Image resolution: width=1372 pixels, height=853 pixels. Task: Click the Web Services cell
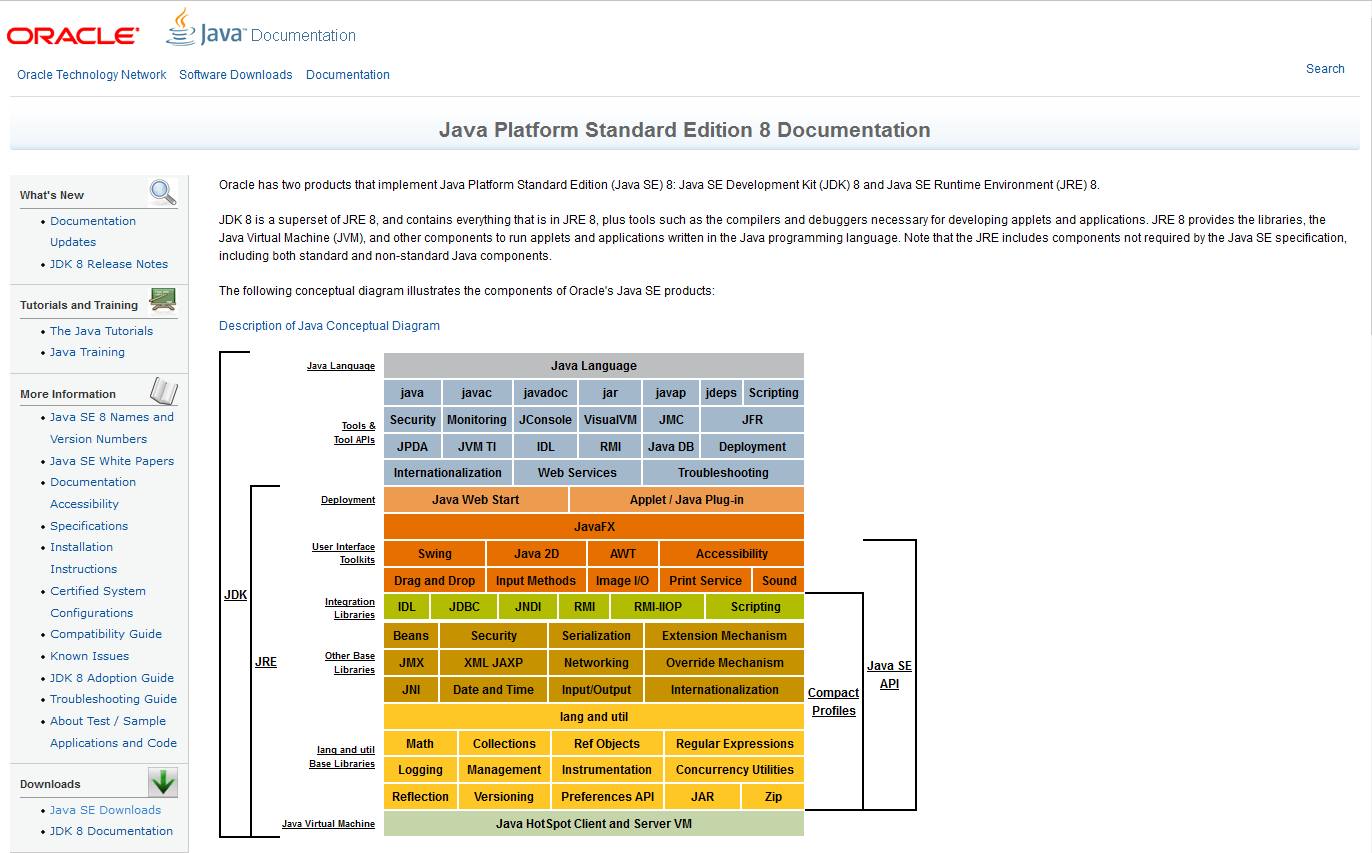click(x=577, y=473)
